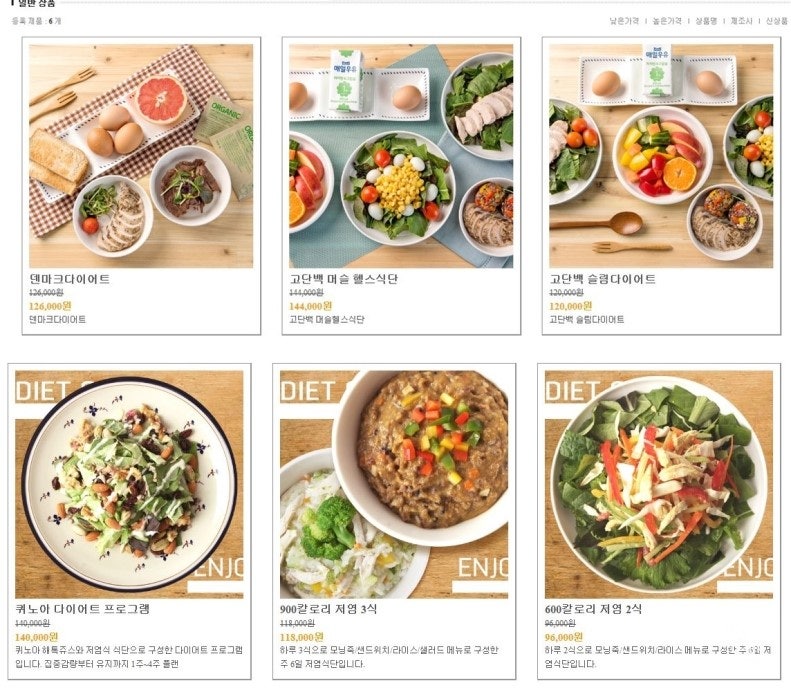The height and width of the screenshot is (692, 791).
Task: Click the 600칼로리 저염 2식 title
Action: tap(593, 609)
